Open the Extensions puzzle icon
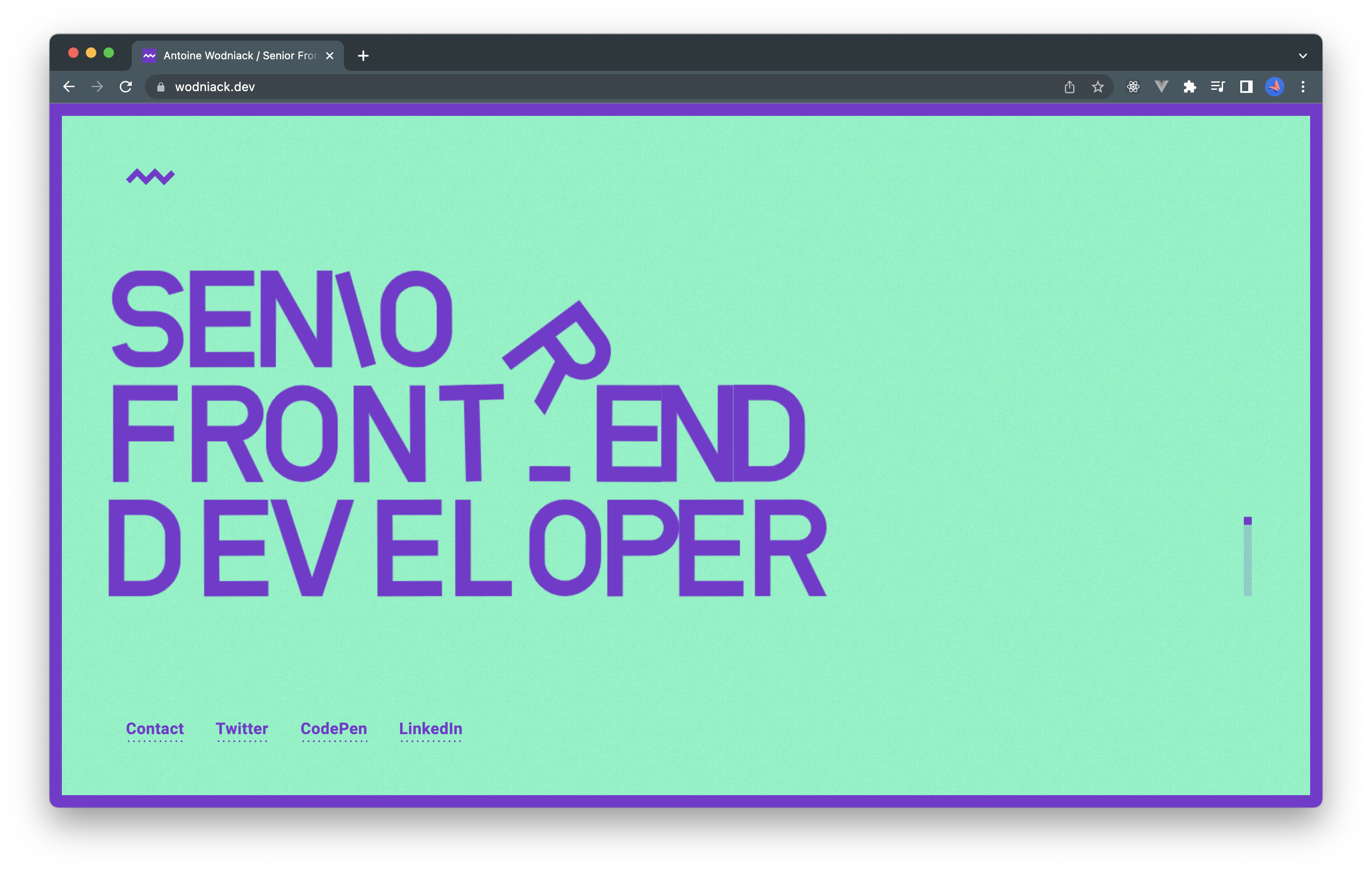This screenshot has width=1372, height=873. pos(1190,87)
